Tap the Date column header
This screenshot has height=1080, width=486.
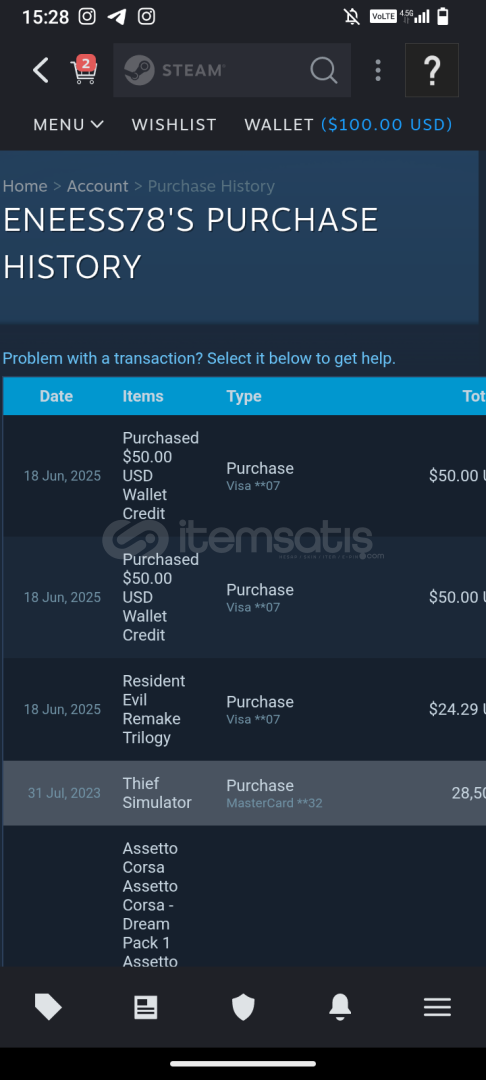[x=56, y=396]
